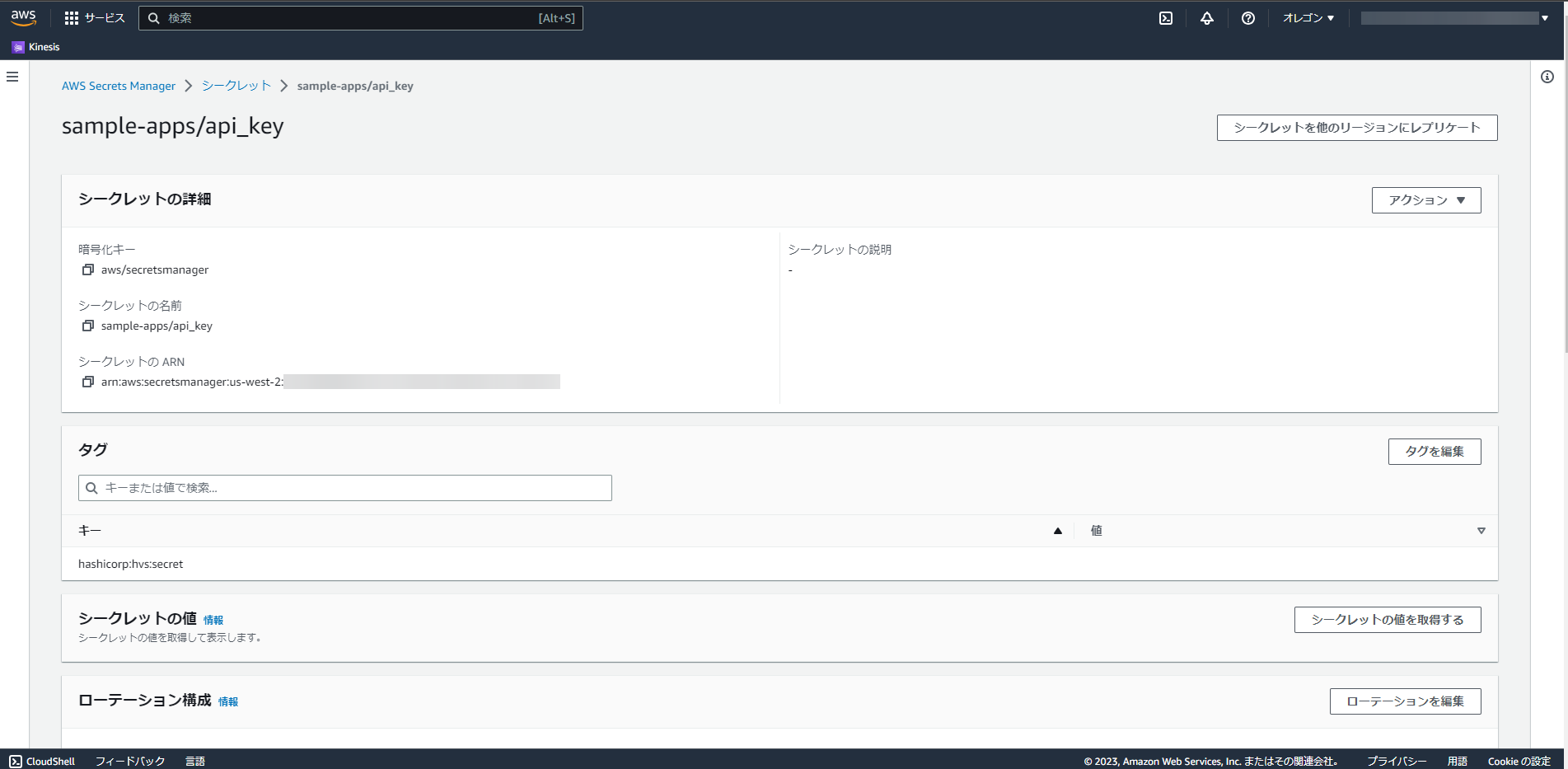Open the 情報 link beside ローテーション構成
The image size is (1568, 769).
[228, 701]
